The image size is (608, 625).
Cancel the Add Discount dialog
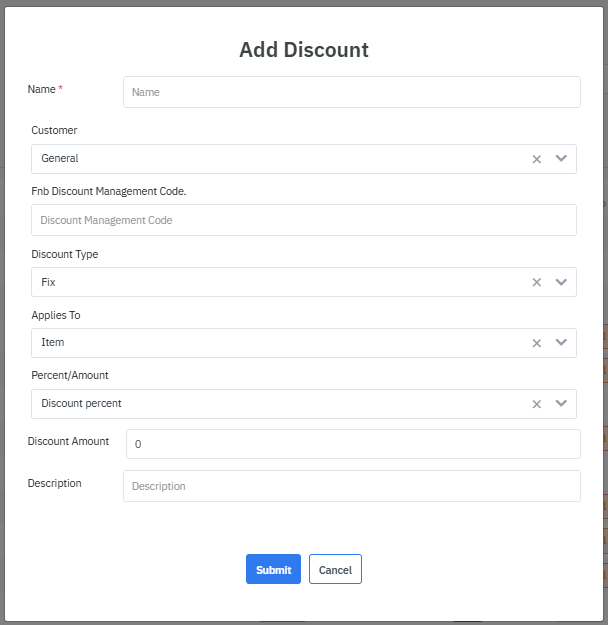tap(335, 570)
